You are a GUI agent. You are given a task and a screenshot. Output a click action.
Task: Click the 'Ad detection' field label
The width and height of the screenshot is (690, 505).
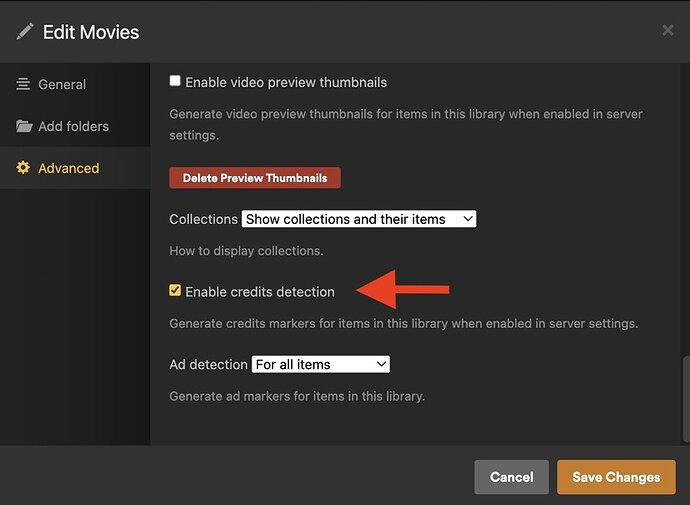tap(208, 365)
